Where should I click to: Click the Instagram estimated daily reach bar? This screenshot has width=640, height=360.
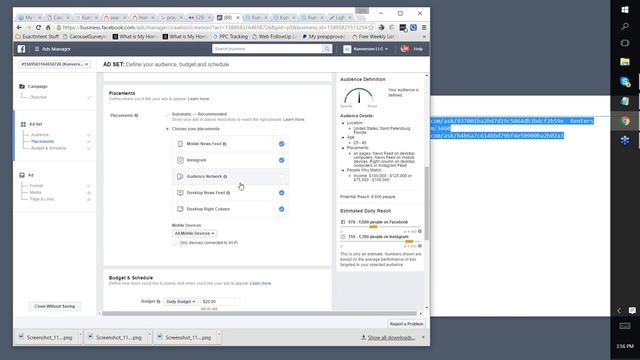[381, 242]
